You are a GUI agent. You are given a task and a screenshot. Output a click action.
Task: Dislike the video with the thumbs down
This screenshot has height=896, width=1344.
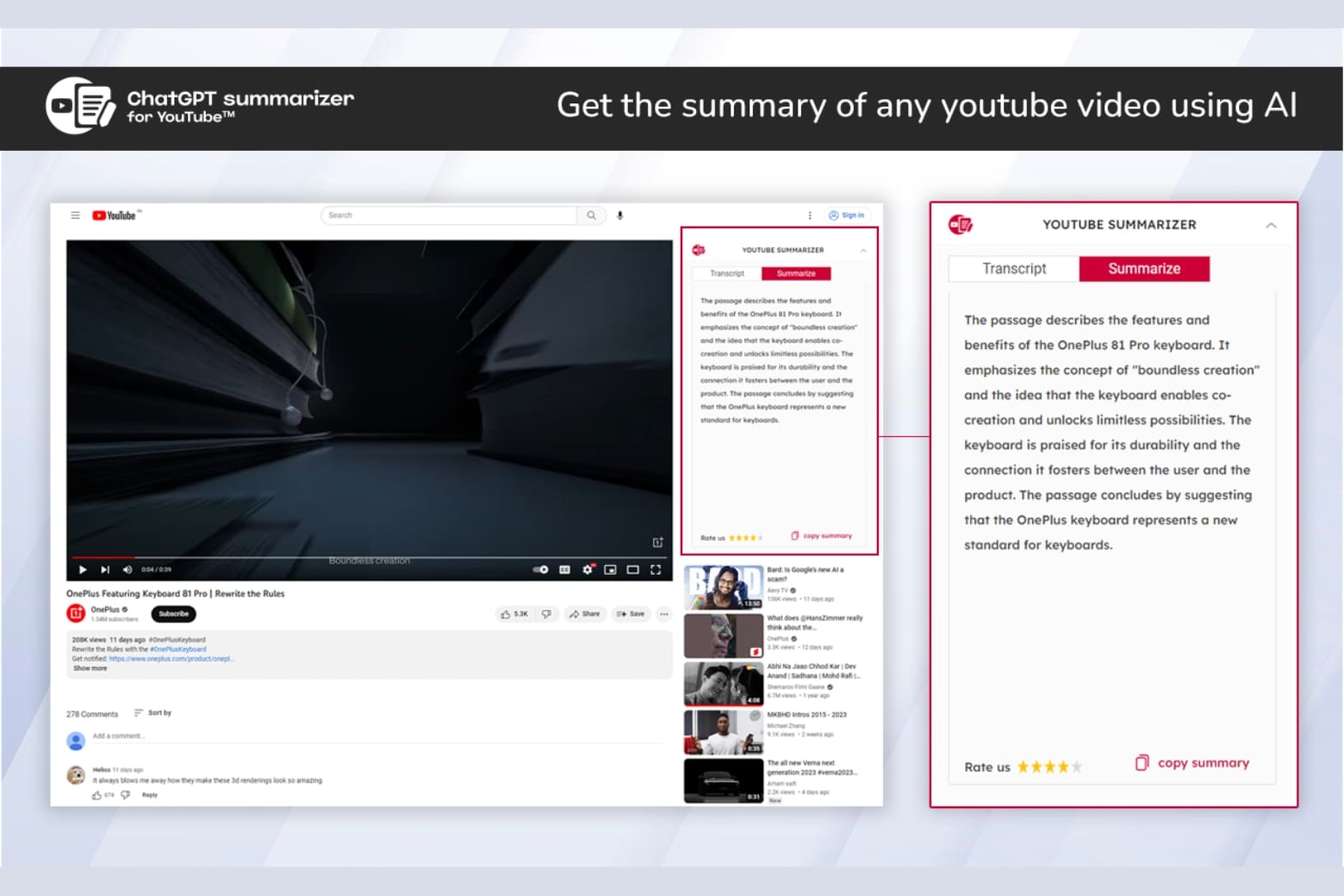click(547, 613)
